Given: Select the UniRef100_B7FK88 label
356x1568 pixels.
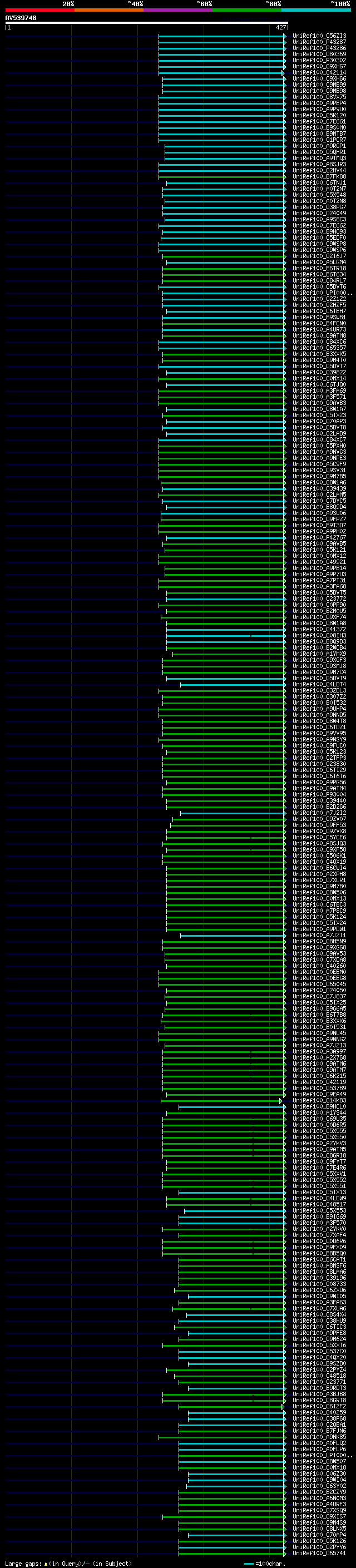Looking at the screenshot, I should coord(319,176).
